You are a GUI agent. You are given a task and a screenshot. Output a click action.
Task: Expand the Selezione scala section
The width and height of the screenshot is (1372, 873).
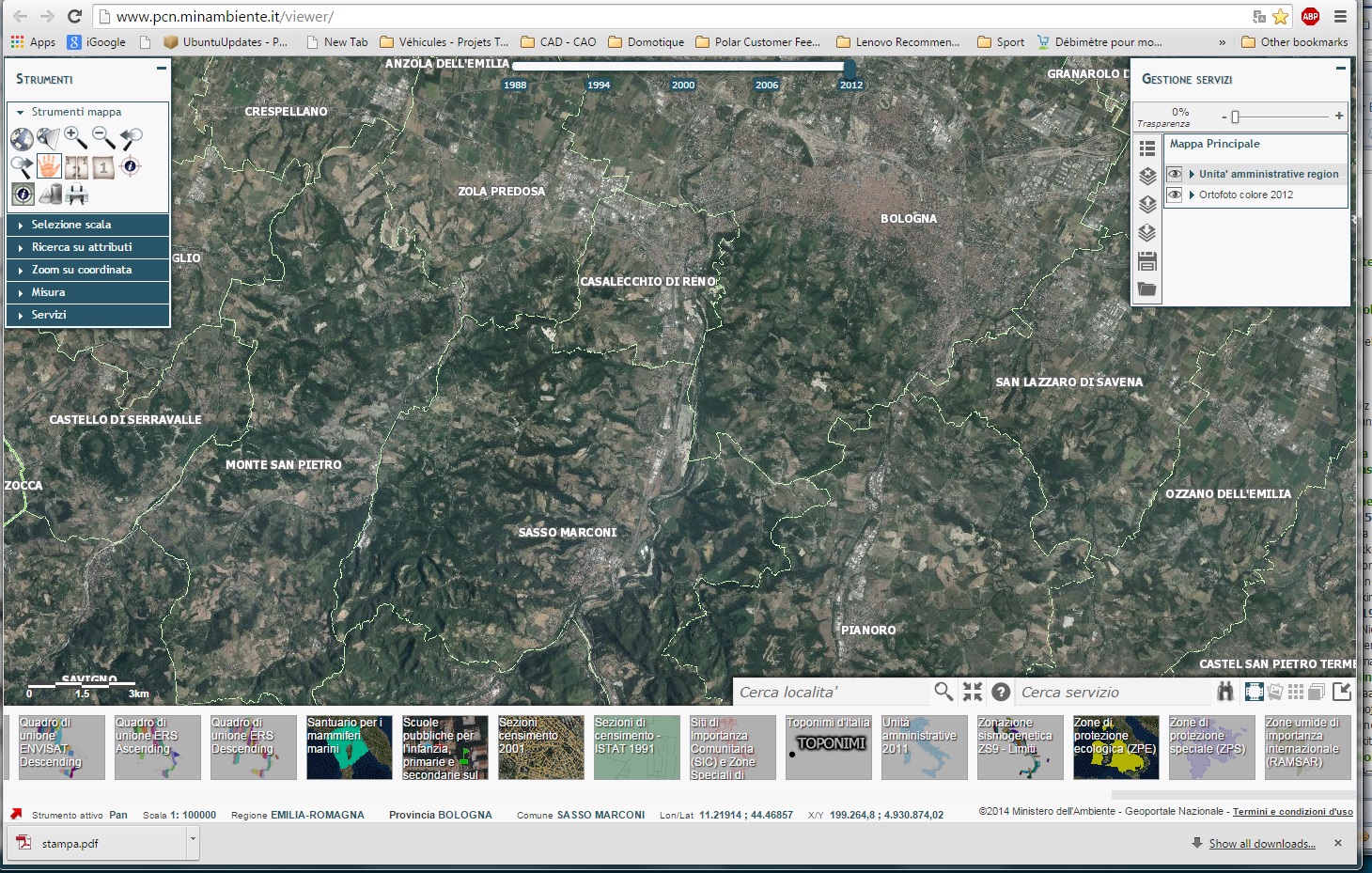click(x=71, y=225)
